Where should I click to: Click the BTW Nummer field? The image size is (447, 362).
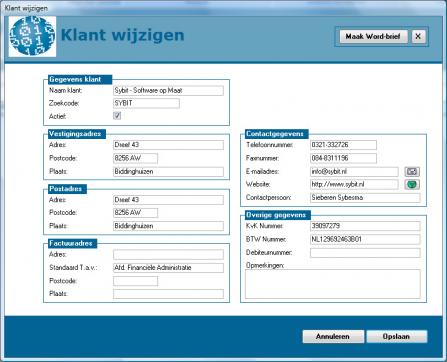pos(365,239)
